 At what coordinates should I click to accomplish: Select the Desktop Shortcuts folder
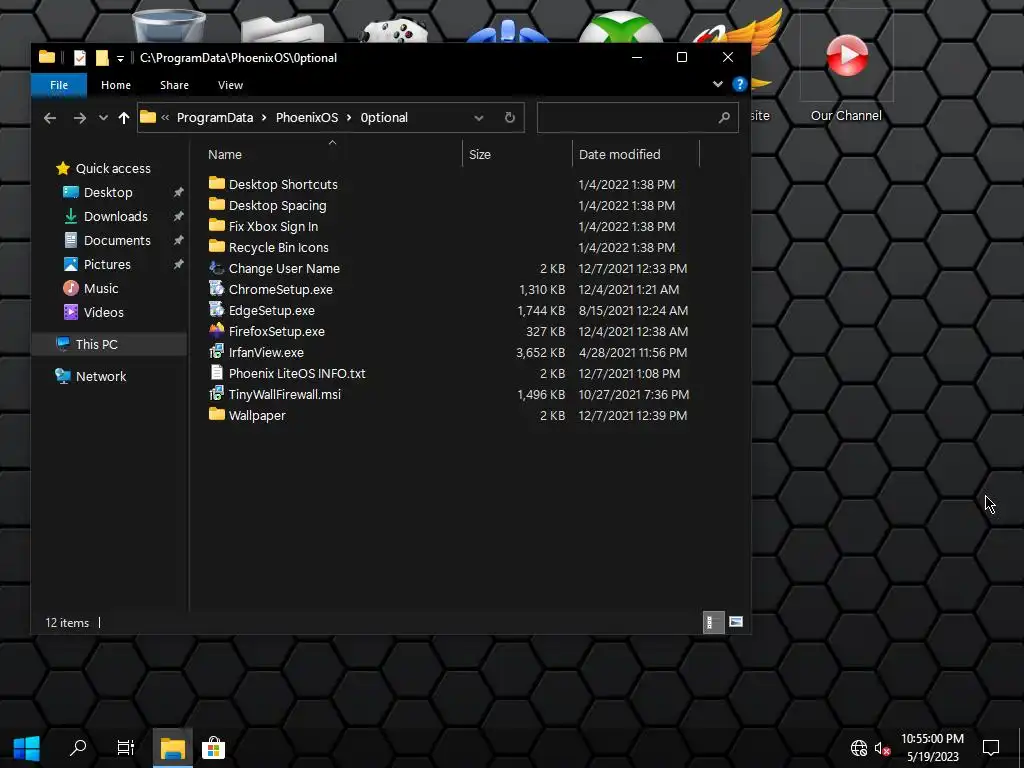[x=283, y=184]
